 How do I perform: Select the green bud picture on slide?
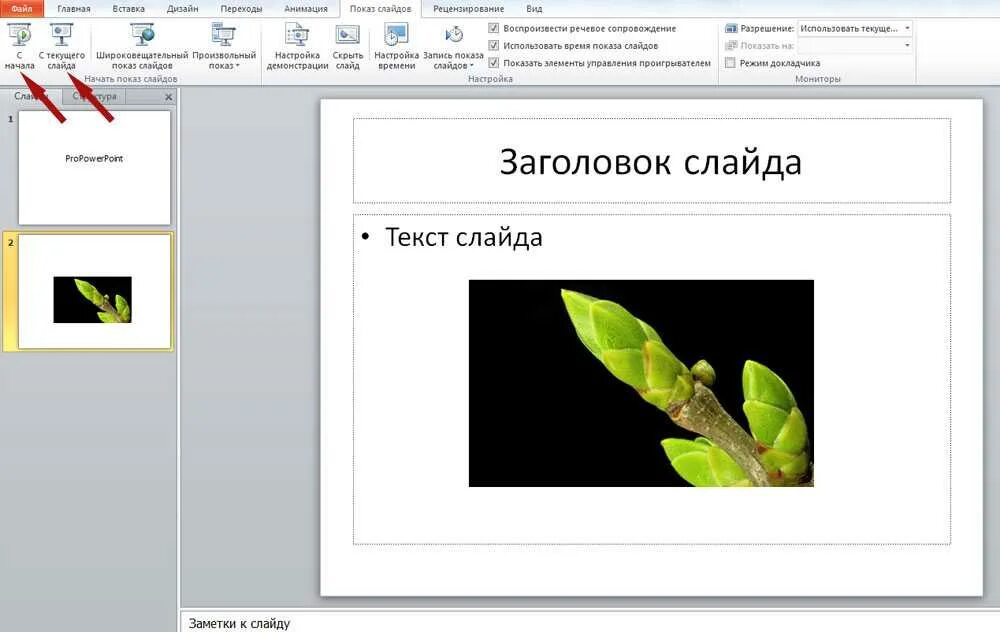[641, 383]
